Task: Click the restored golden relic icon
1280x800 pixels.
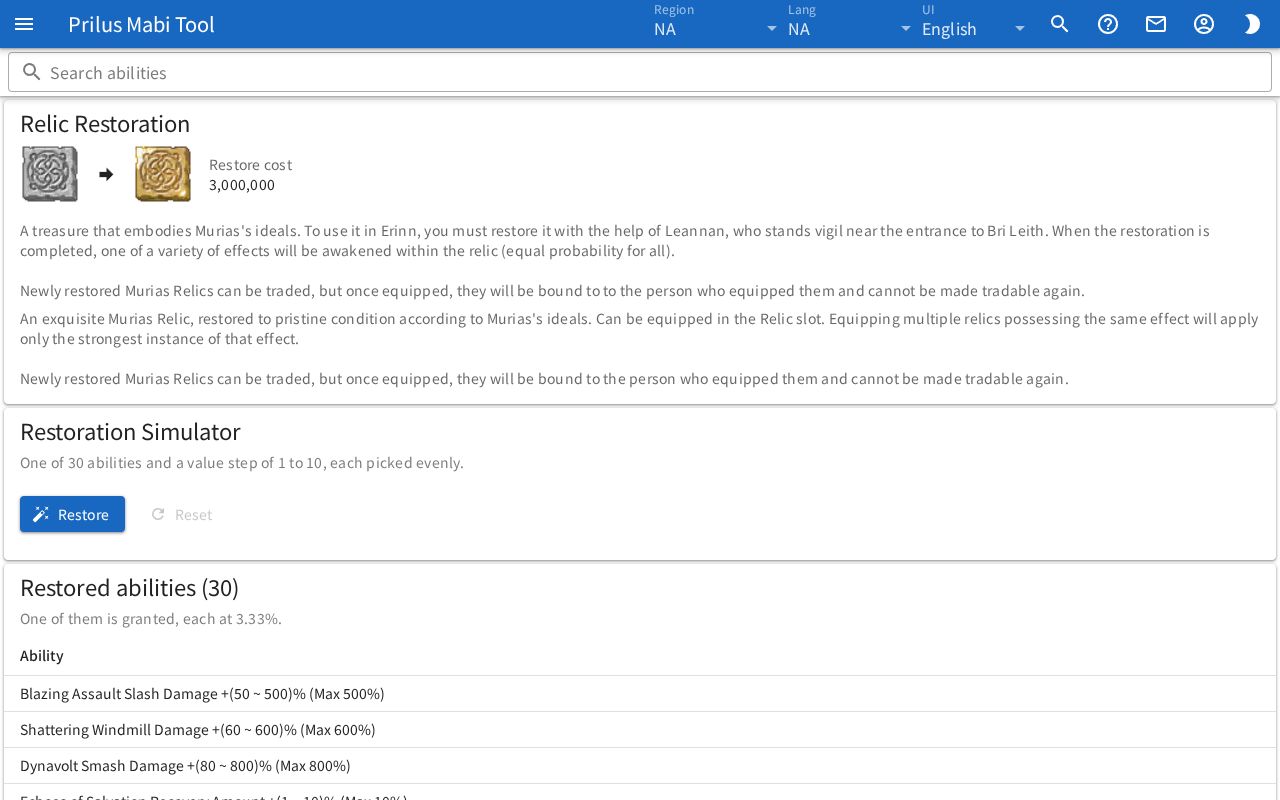Action: click(163, 174)
